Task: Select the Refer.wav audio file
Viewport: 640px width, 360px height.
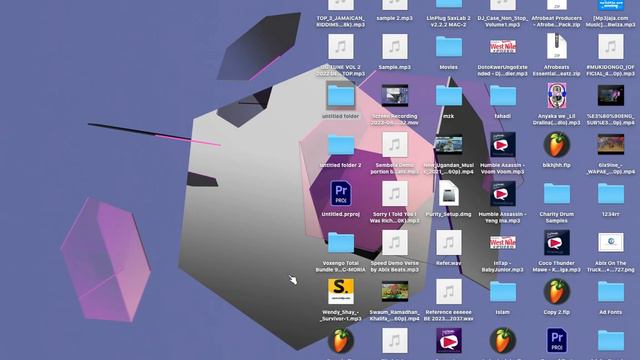Action: 449,243
